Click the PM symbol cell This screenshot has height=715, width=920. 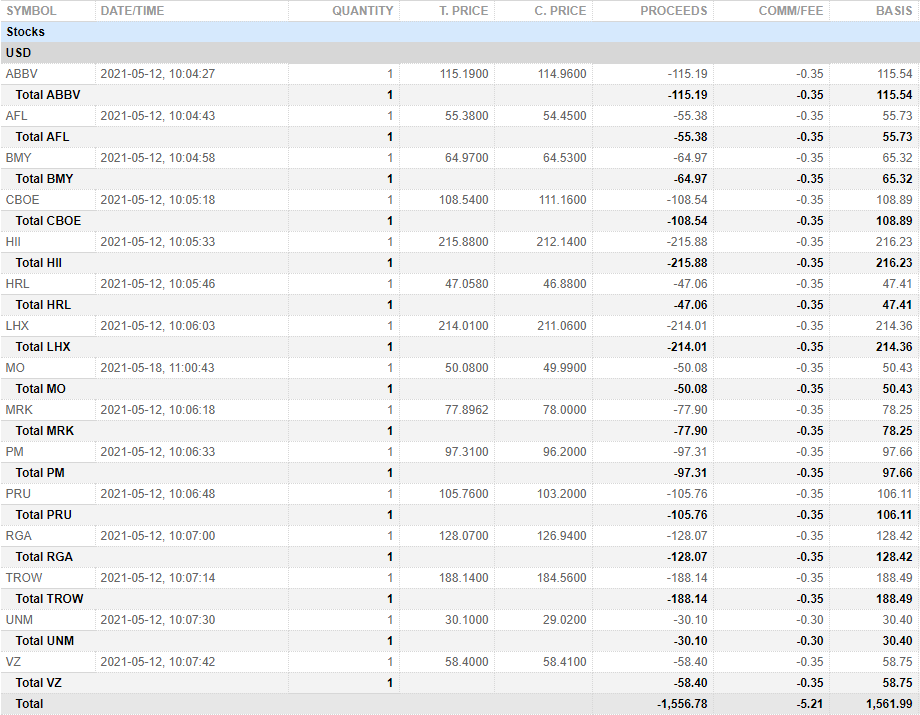(15, 452)
